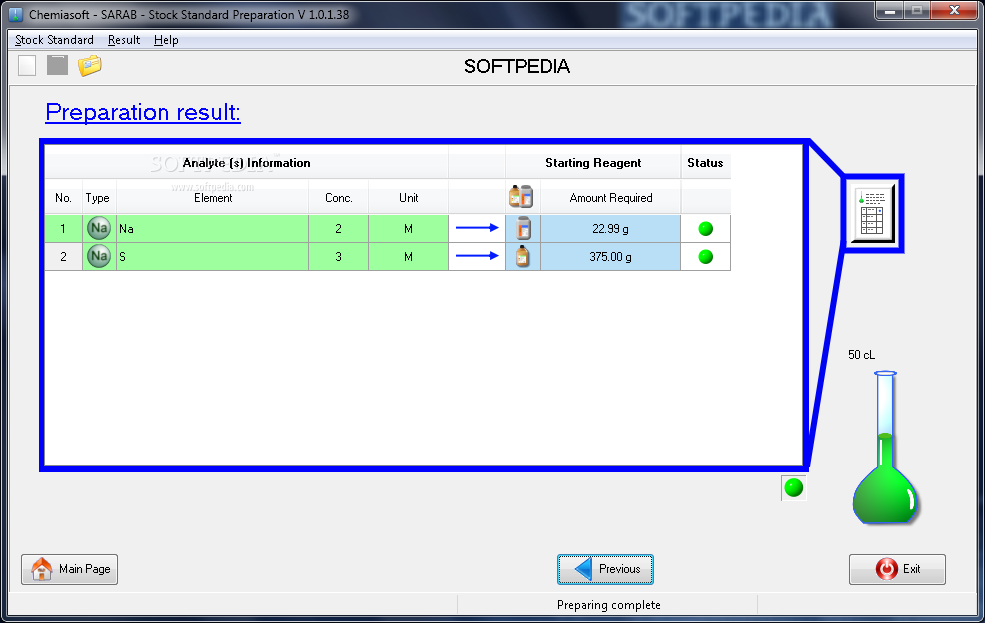This screenshot has width=985, height=623.
Task: Click the application icon in title bar
Action: pyautogui.click(x=16, y=14)
